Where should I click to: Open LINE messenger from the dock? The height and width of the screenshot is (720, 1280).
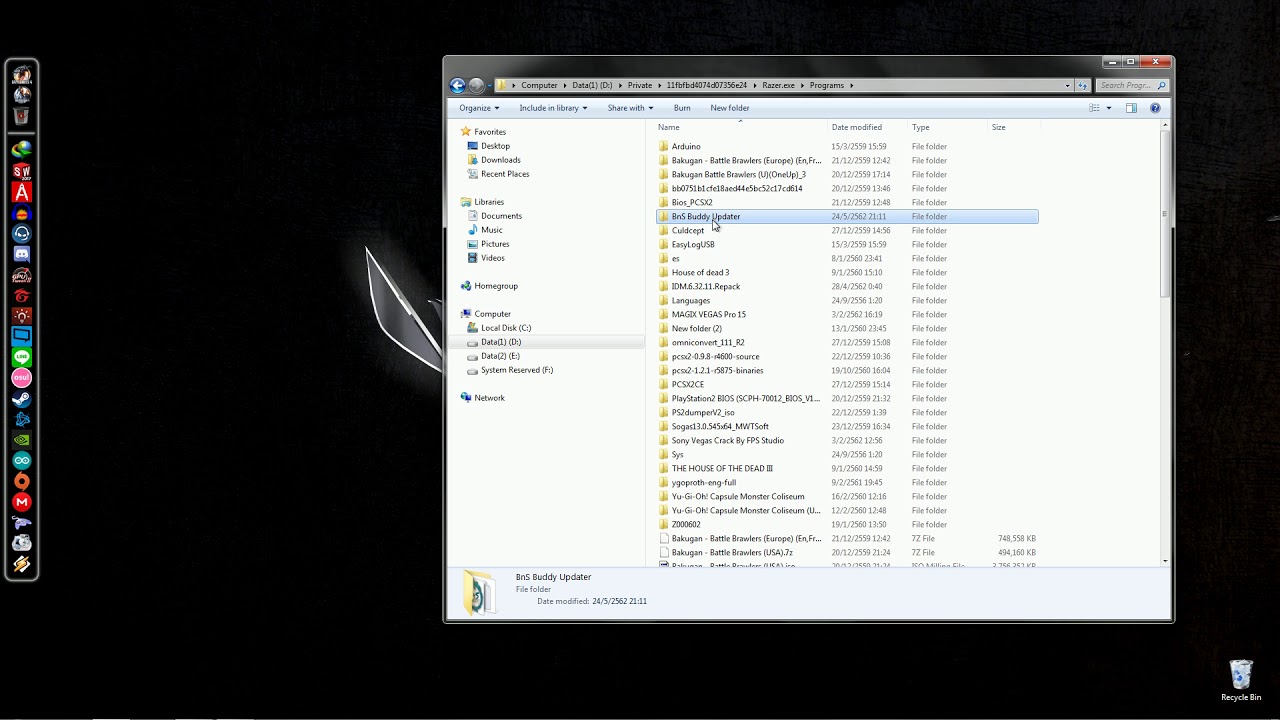click(x=22, y=357)
